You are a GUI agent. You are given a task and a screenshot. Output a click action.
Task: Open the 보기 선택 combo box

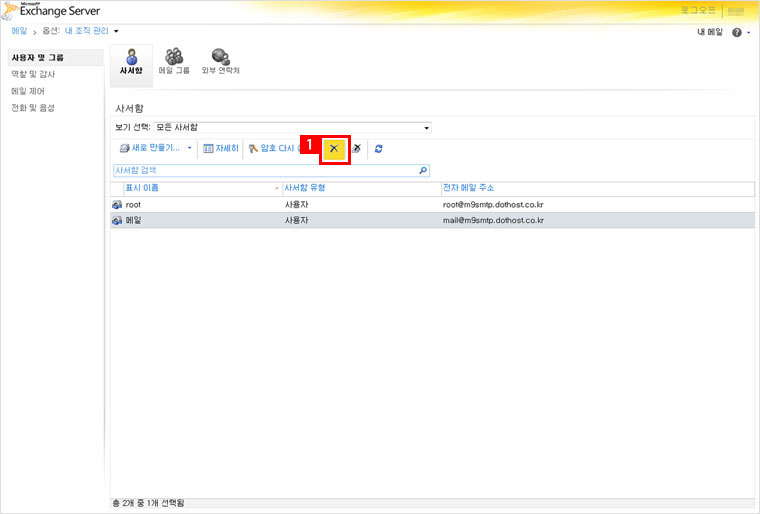292,128
